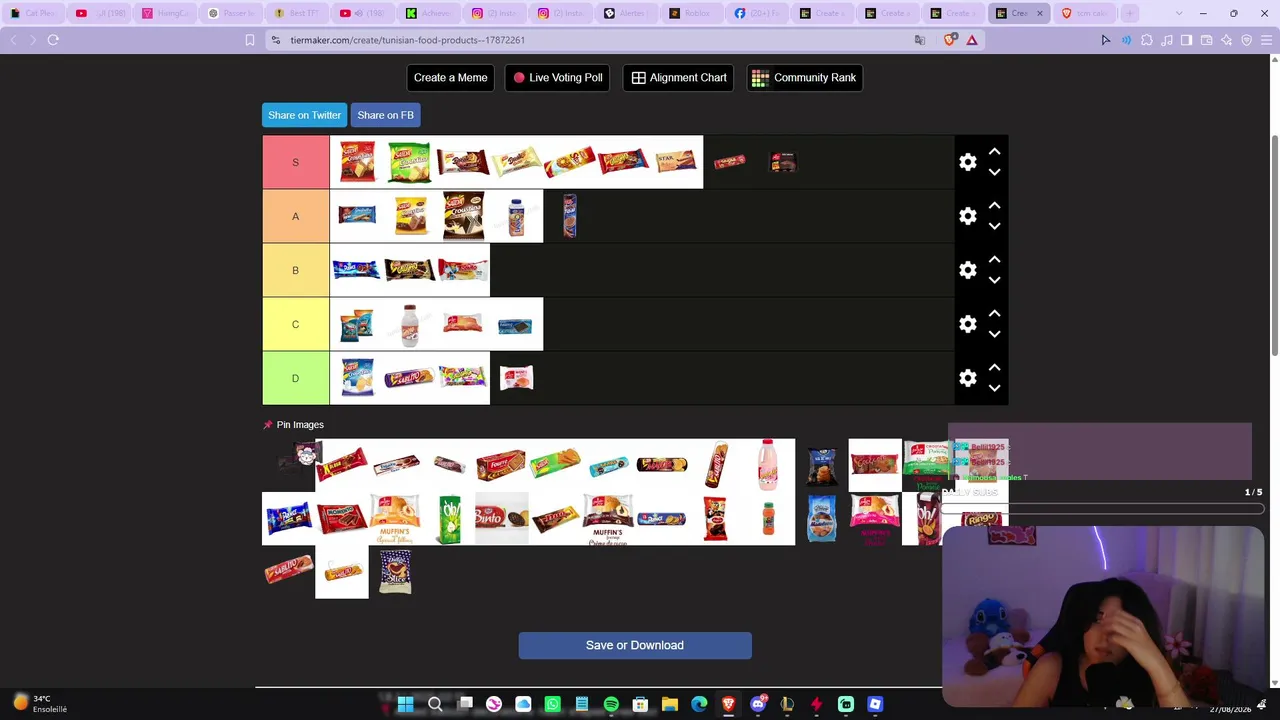Move the A tier row up
Screen dimensions: 1280x720
[994, 205]
